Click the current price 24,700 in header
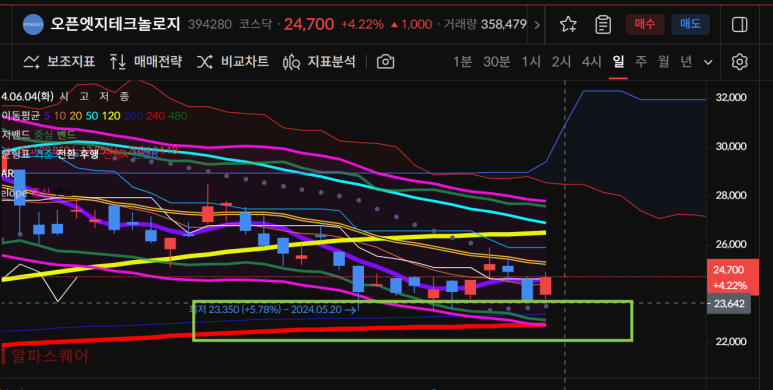 [x=309, y=24]
